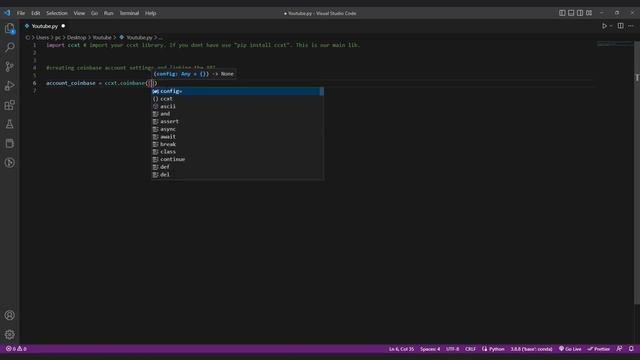The width and height of the screenshot is (640, 360).
Task: Click Ln 6, Col 35 status item
Action: click(x=401, y=349)
